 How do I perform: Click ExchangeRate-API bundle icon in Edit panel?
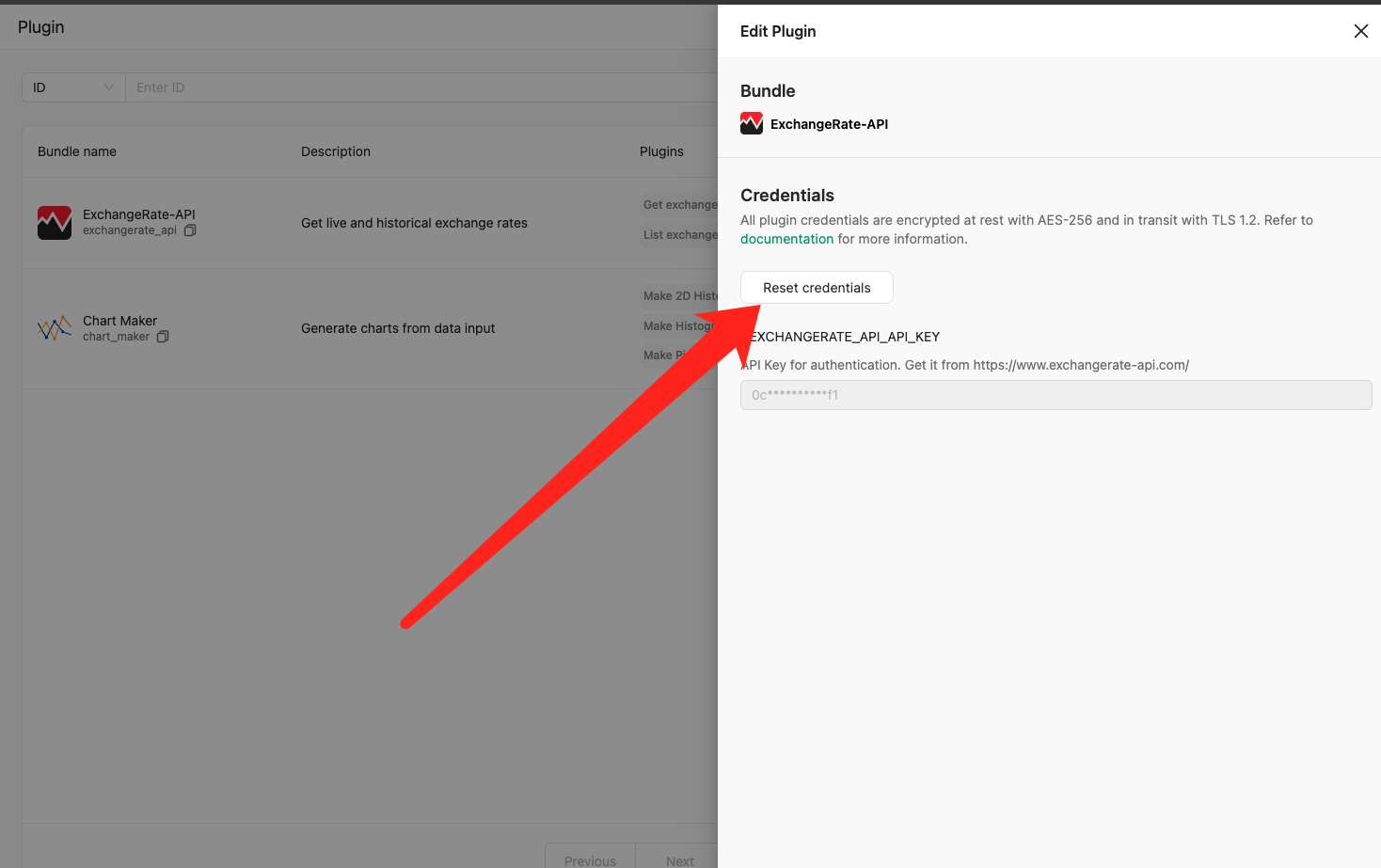pos(752,123)
